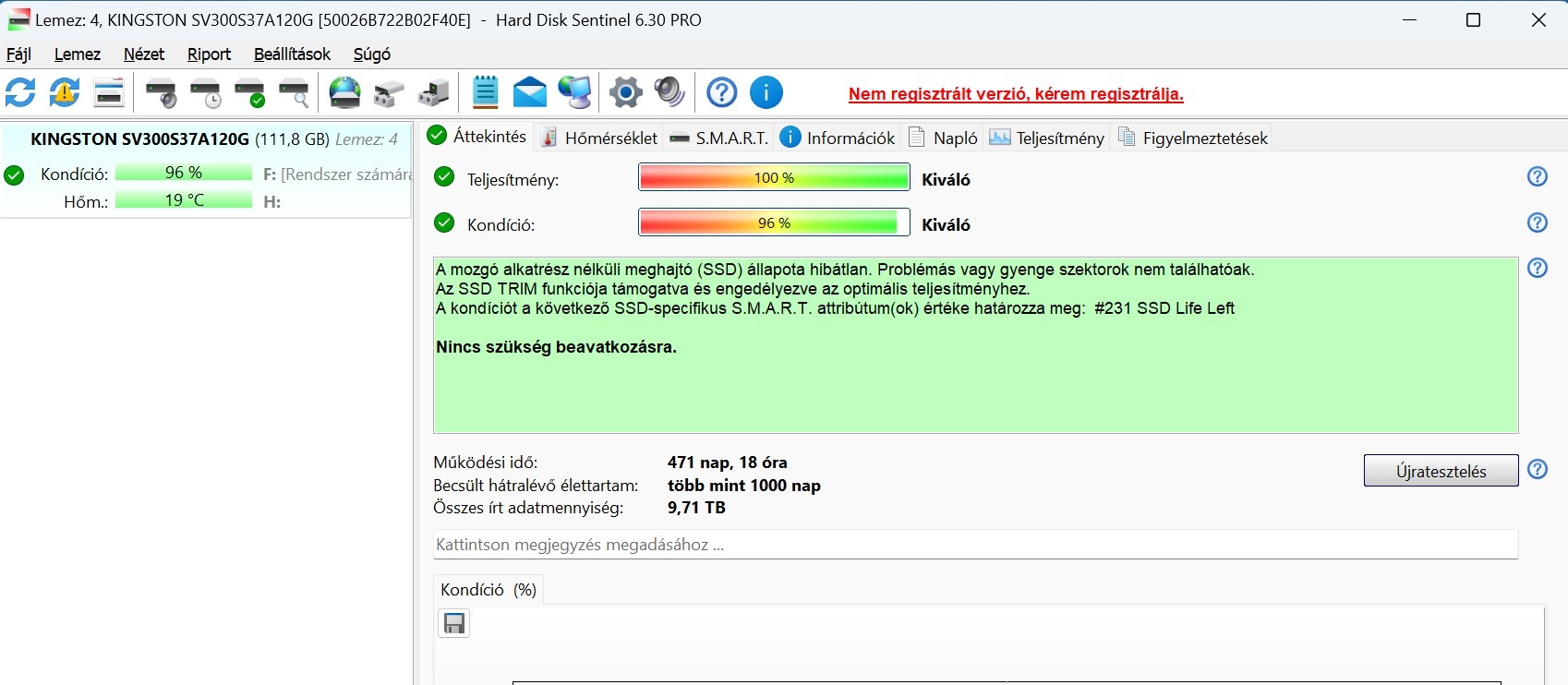Click help icon beside Újratesztelés button

tap(1538, 469)
